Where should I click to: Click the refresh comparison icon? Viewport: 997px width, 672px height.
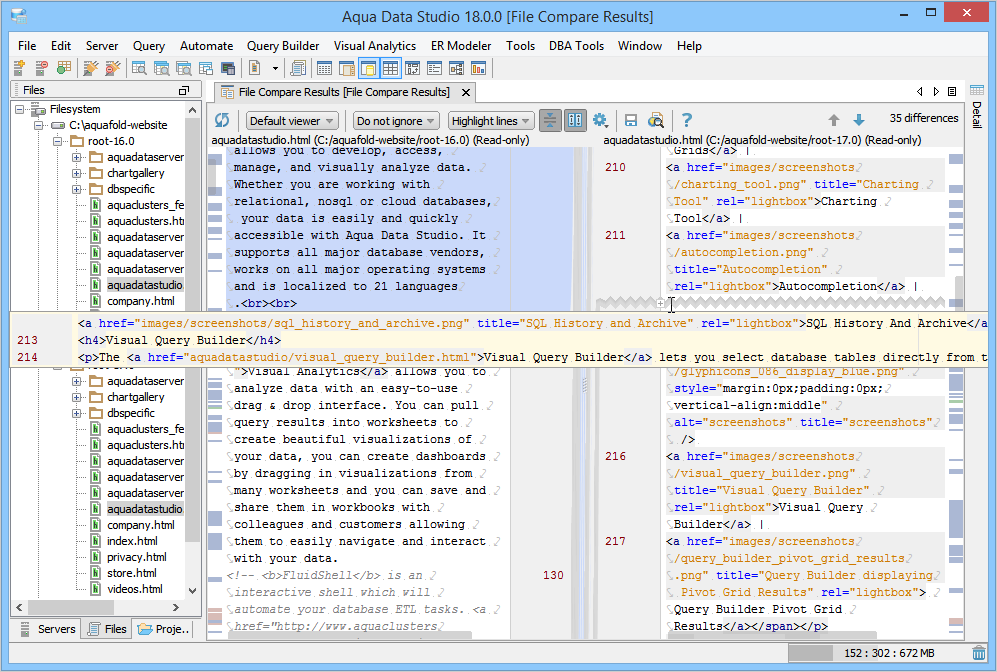coord(222,120)
